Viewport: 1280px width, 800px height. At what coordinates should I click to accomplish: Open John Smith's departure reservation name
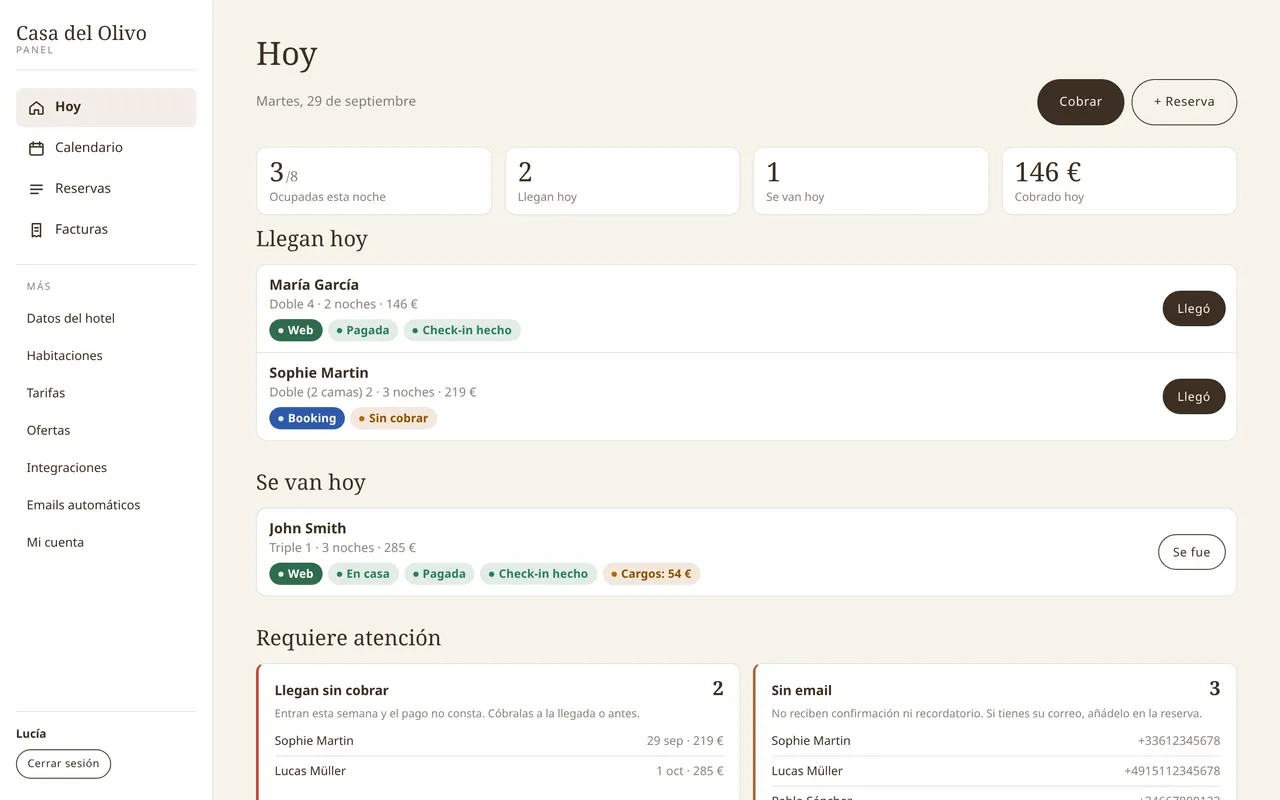click(308, 528)
